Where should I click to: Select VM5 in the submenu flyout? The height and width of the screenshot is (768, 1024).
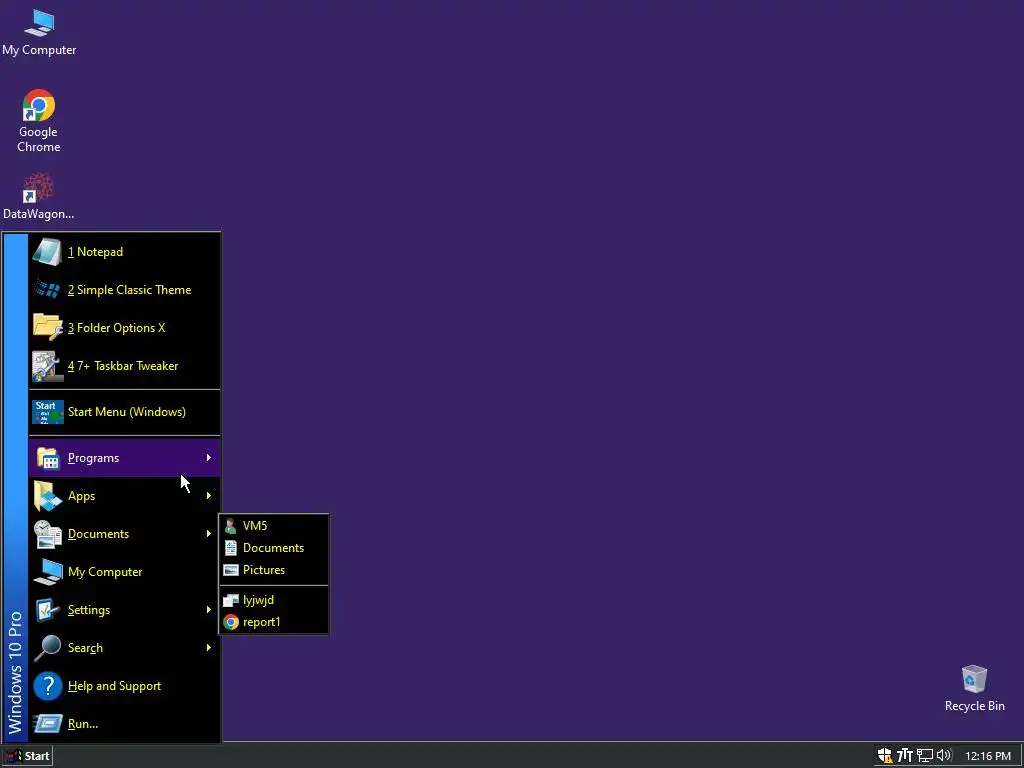coord(274,526)
